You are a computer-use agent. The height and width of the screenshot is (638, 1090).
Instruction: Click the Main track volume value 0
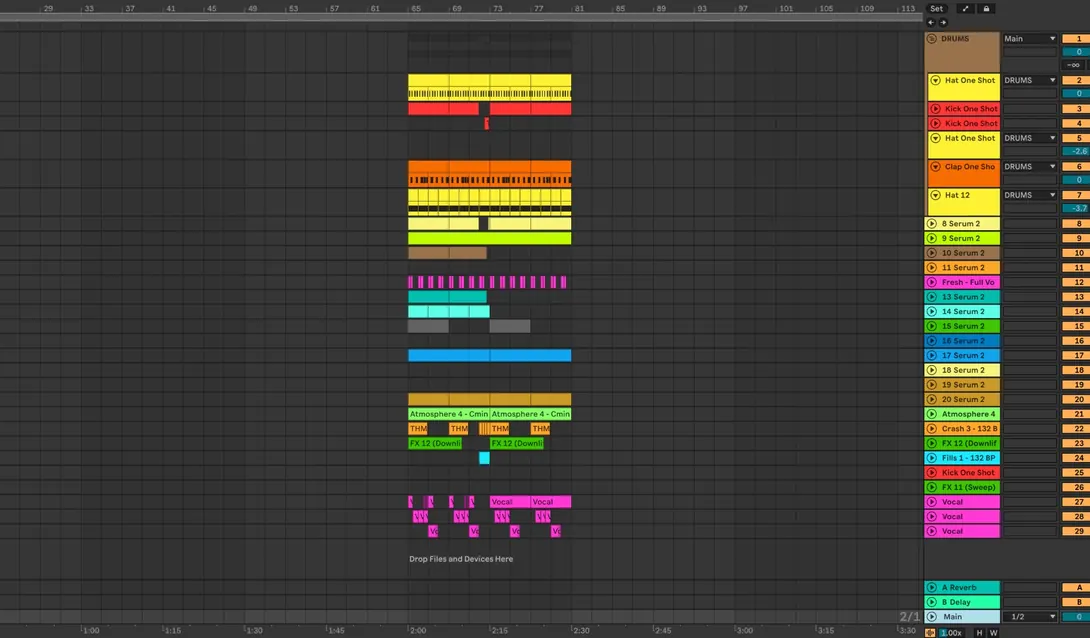[x=1077, y=616]
